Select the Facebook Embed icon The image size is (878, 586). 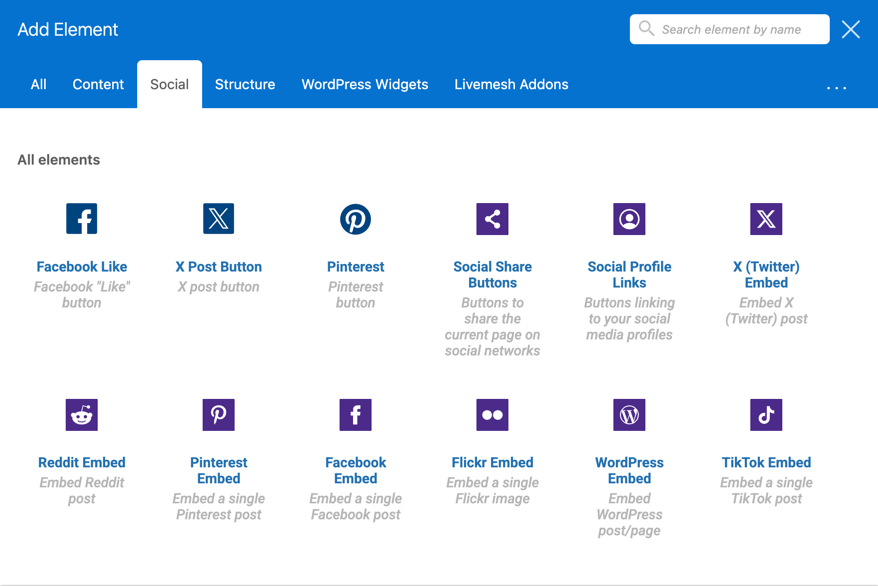coord(355,414)
